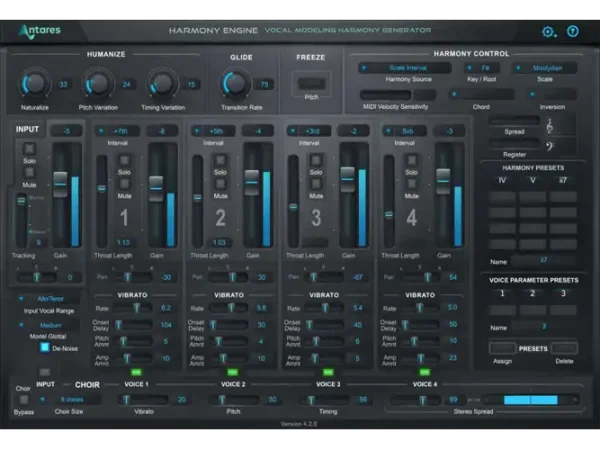
Task: Solo harmony voice 4
Action: 412,160
